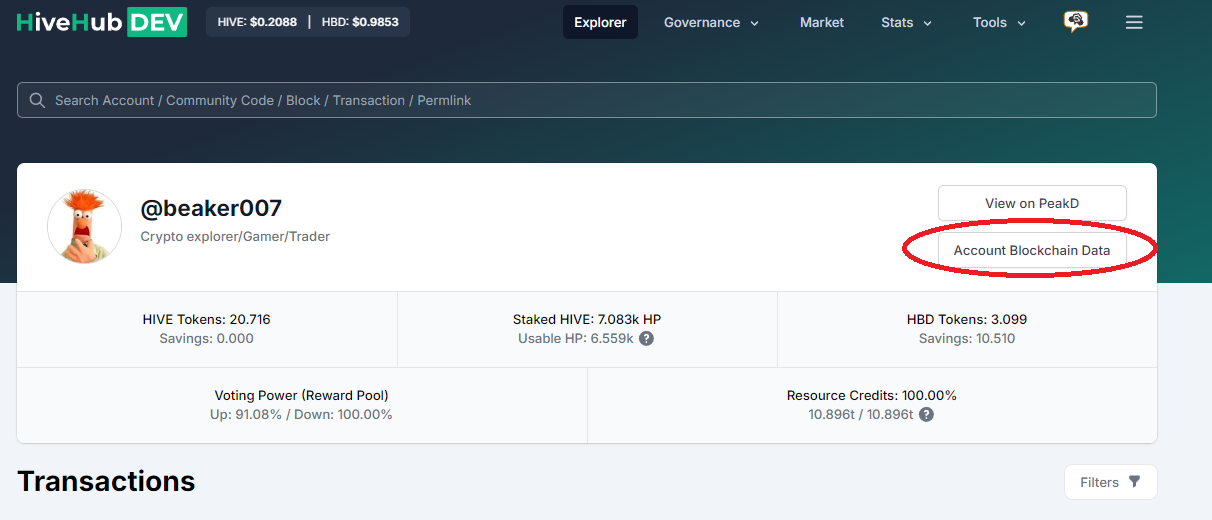Open Account Blockchain Data
The height and width of the screenshot is (520, 1212).
[1032, 251]
